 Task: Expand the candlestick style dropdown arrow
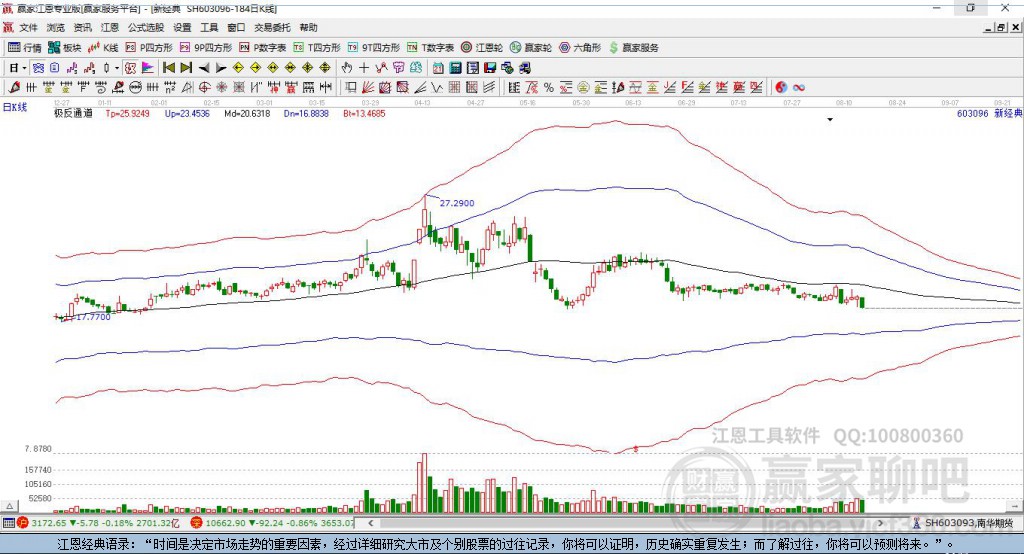pos(117,68)
